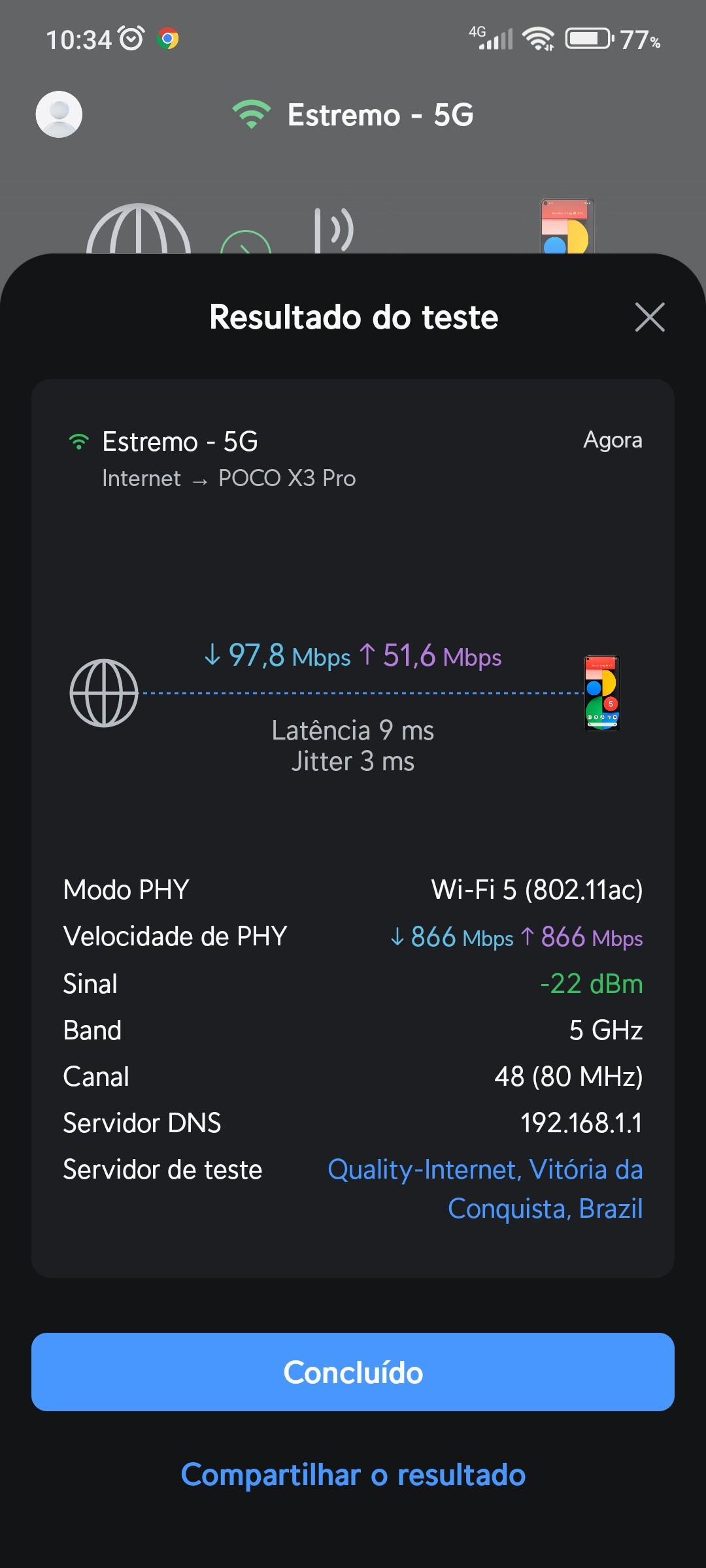
Task: Tap the profile avatar icon
Action: click(x=59, y=114)
